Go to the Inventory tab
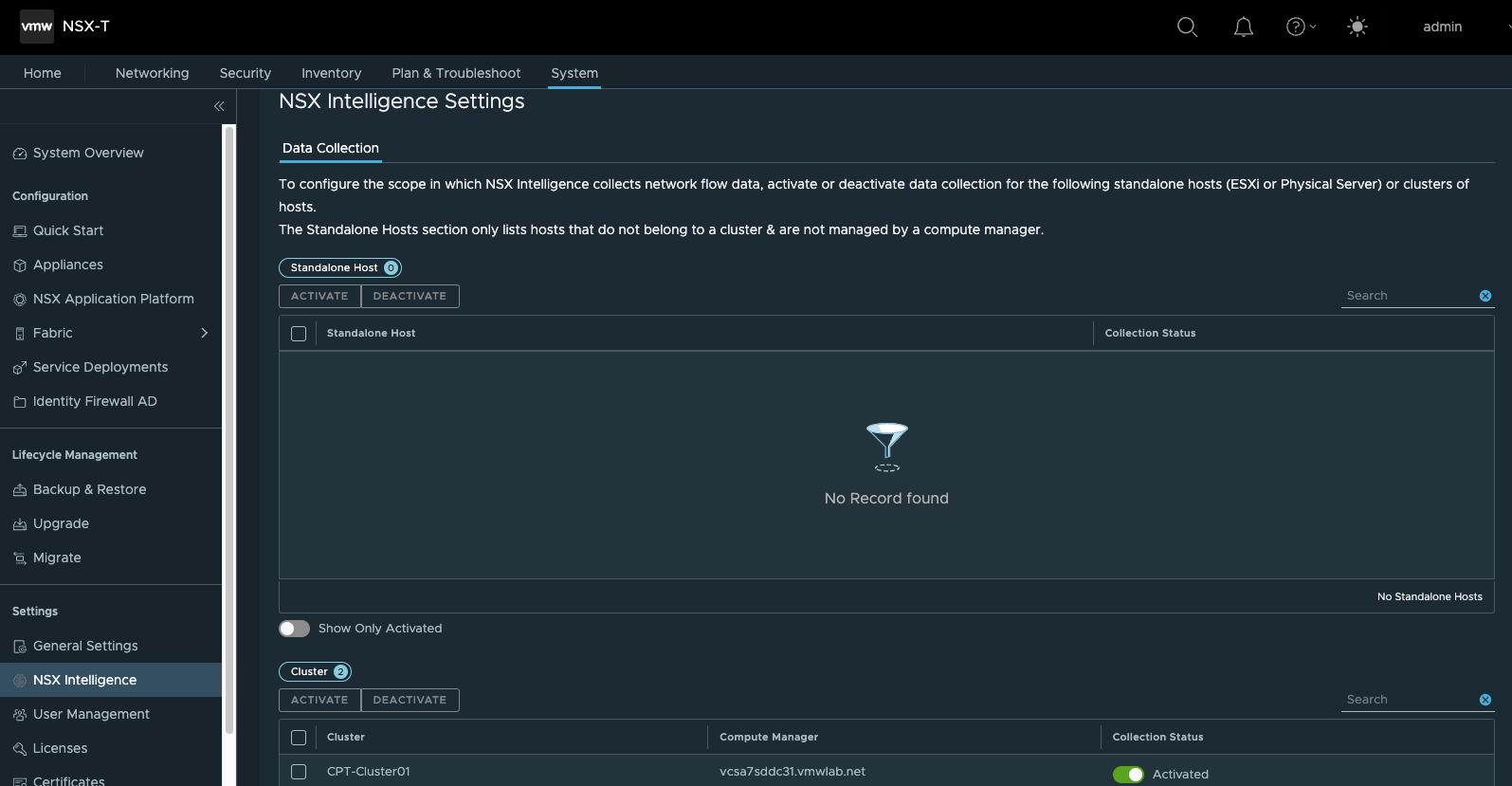Viewport: 1512px width, 786px height. [x=331, y=73]
